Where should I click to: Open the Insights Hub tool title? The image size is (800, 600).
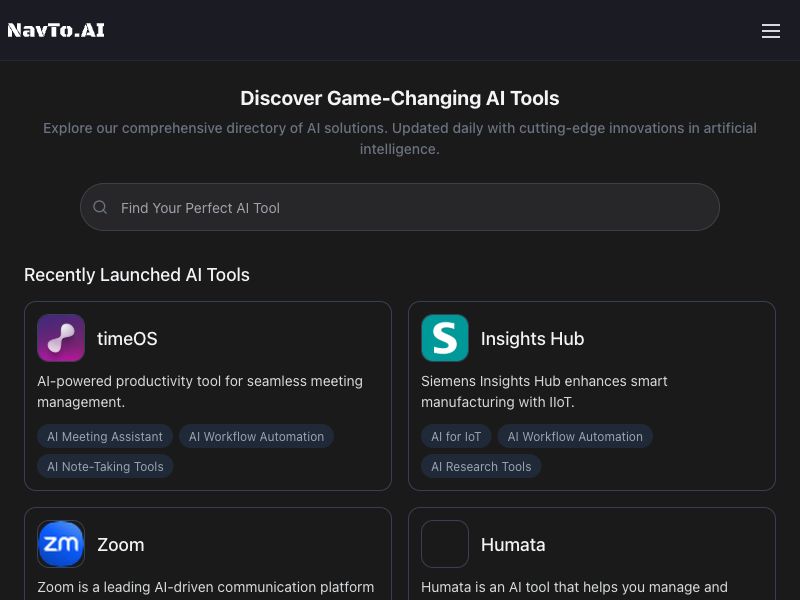pos(532,339)
